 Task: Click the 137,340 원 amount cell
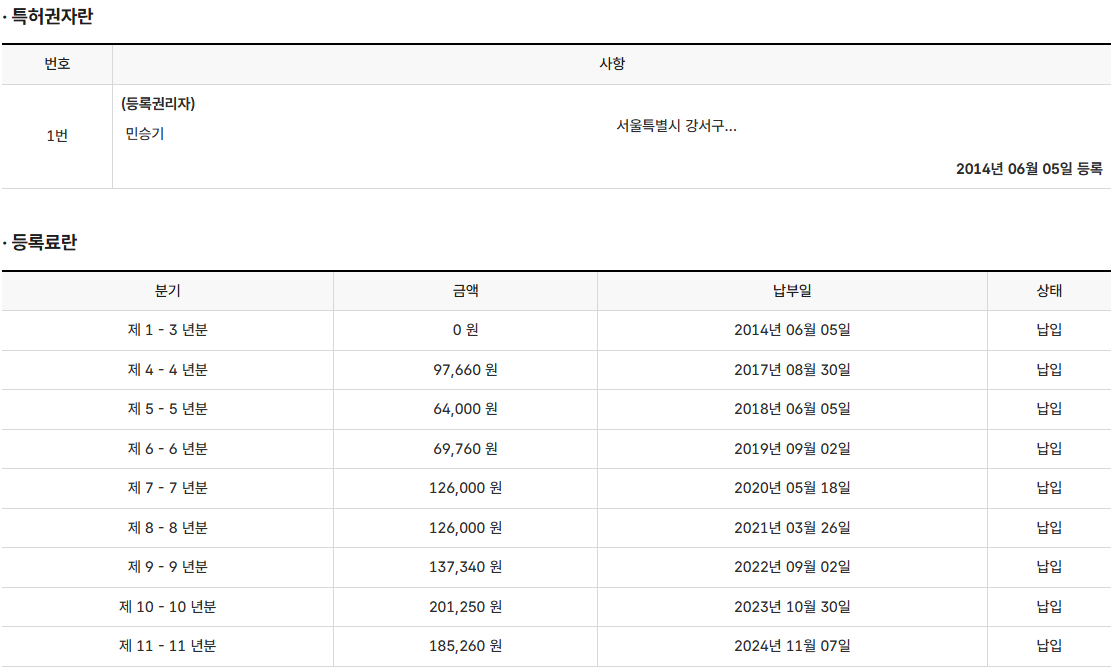tap(465, 567)
